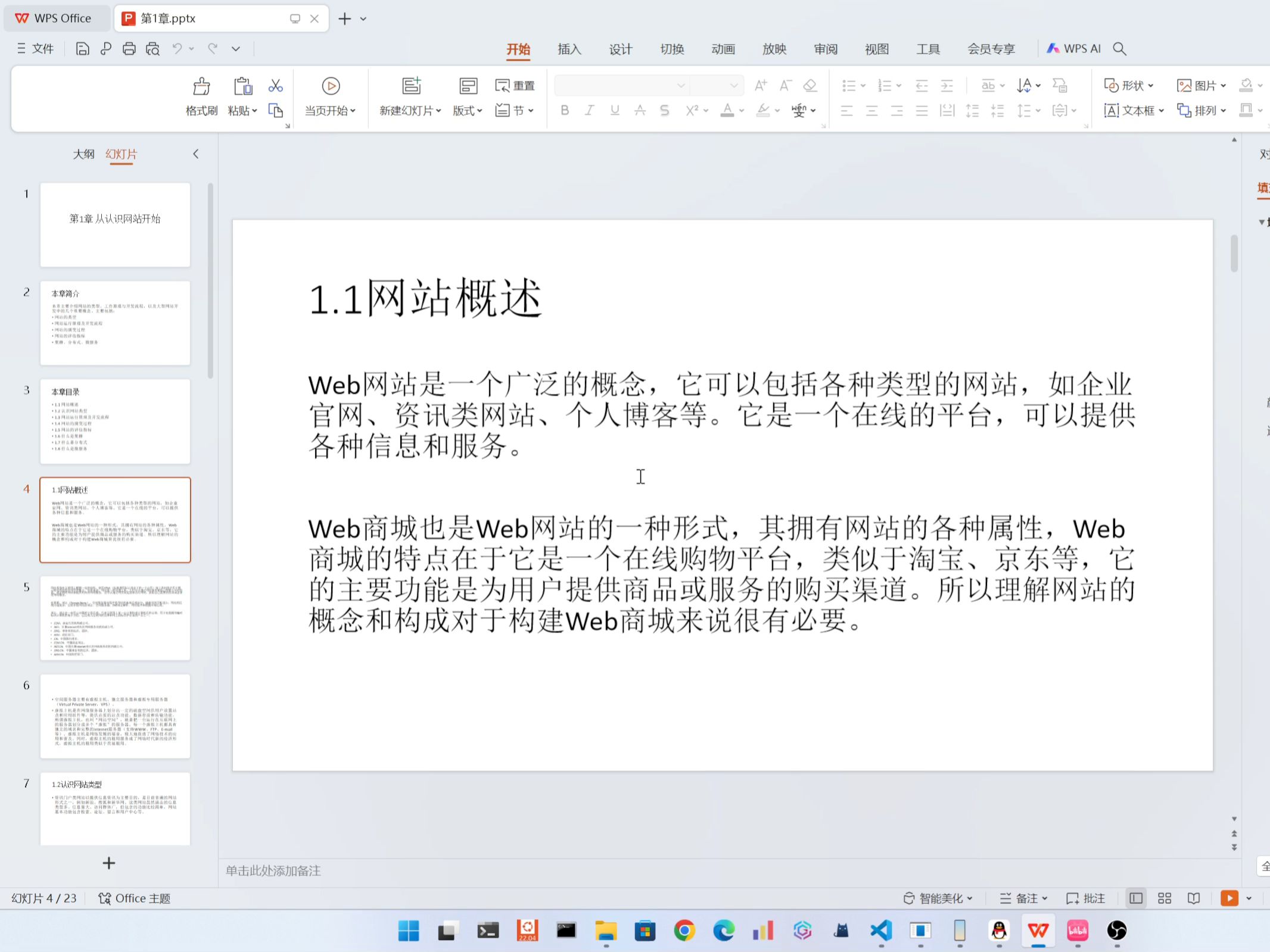The height and width of the screenshot is (952, 1270).
Task: Decrease font size with A- icon
Action: point(786,86)
